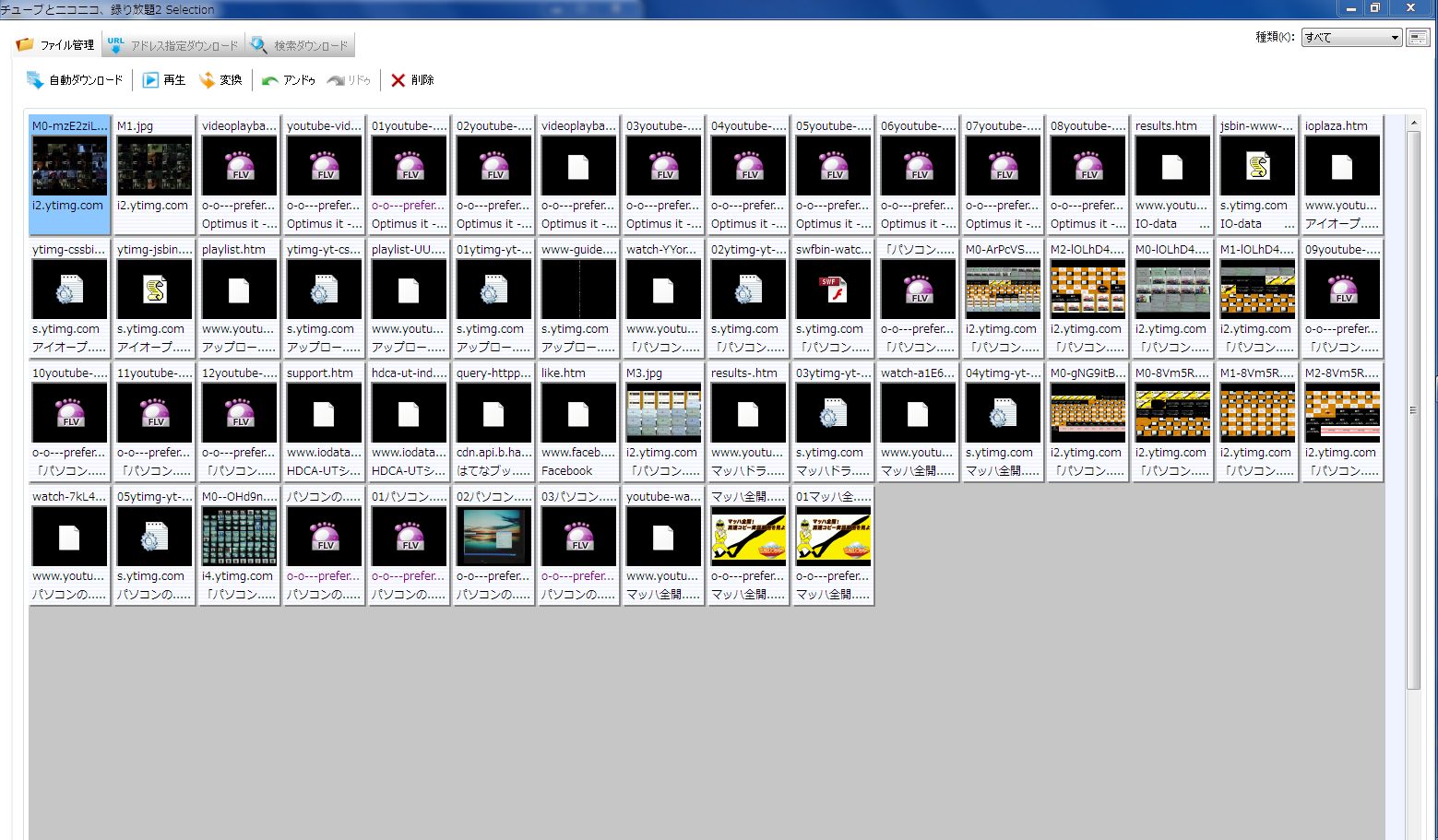Select the youtube-wa... document icon
1438x840 pixels.
point(664,537)
